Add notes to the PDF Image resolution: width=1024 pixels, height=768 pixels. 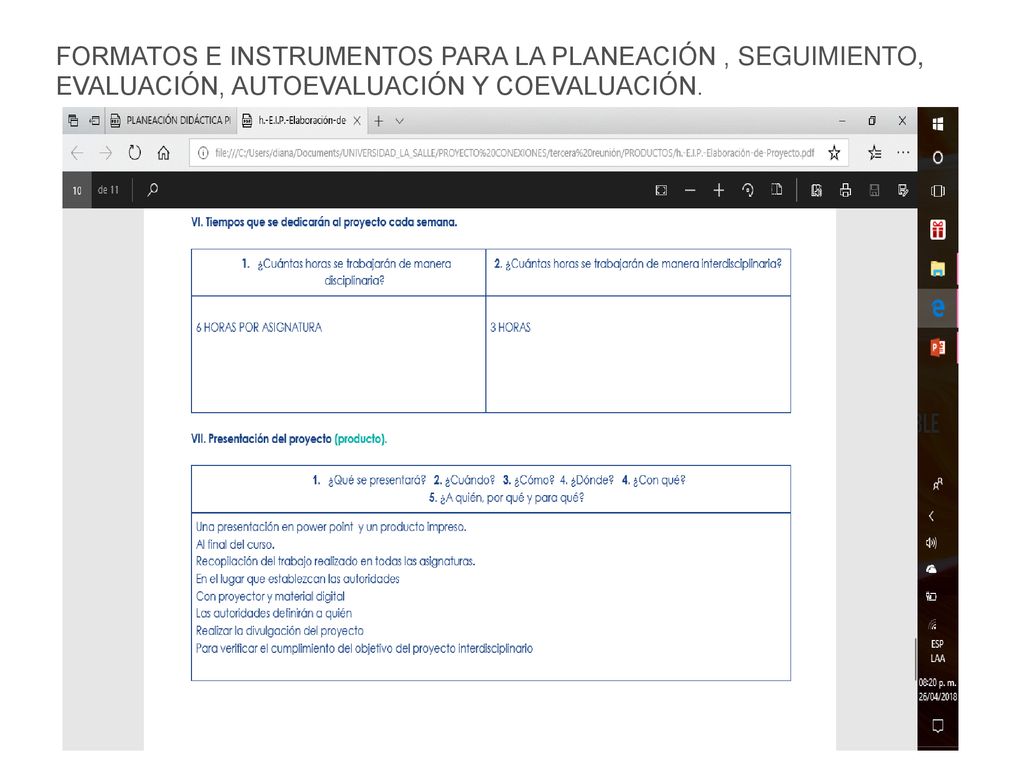pos(903,190)
